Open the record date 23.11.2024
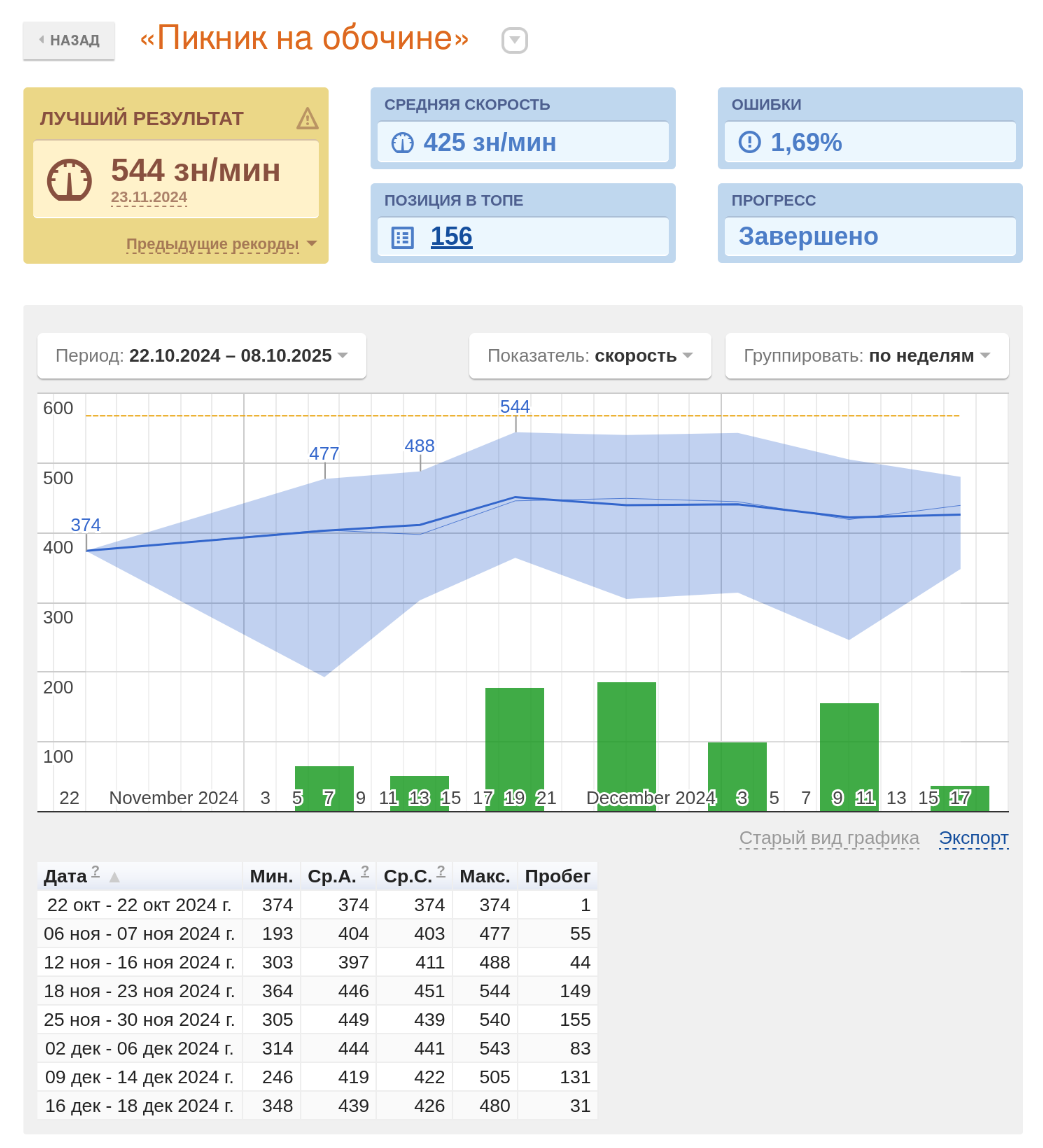Screen dimensions: 1043x1148 click(149, 197)
